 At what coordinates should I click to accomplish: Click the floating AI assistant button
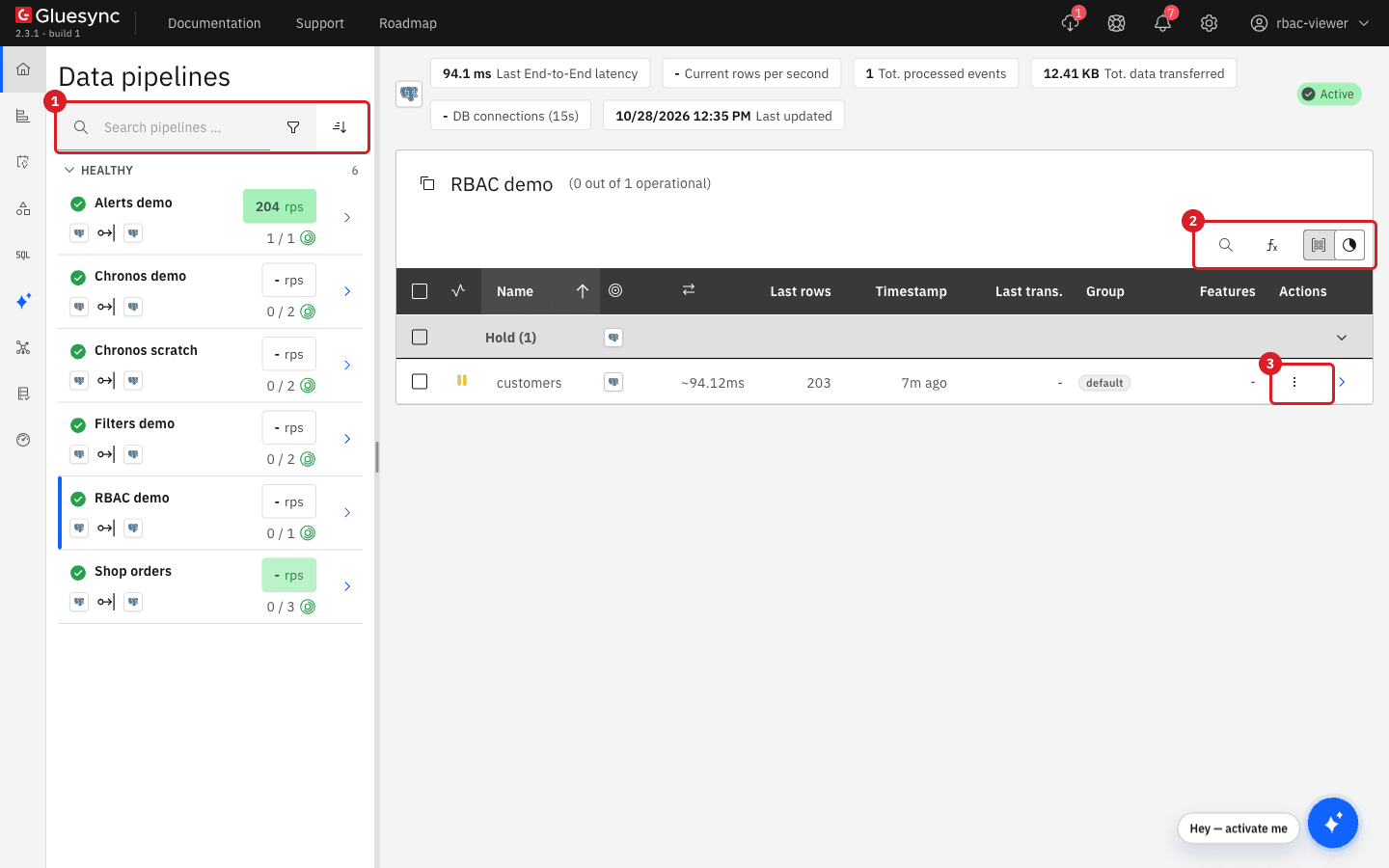tap(1333, 823)
